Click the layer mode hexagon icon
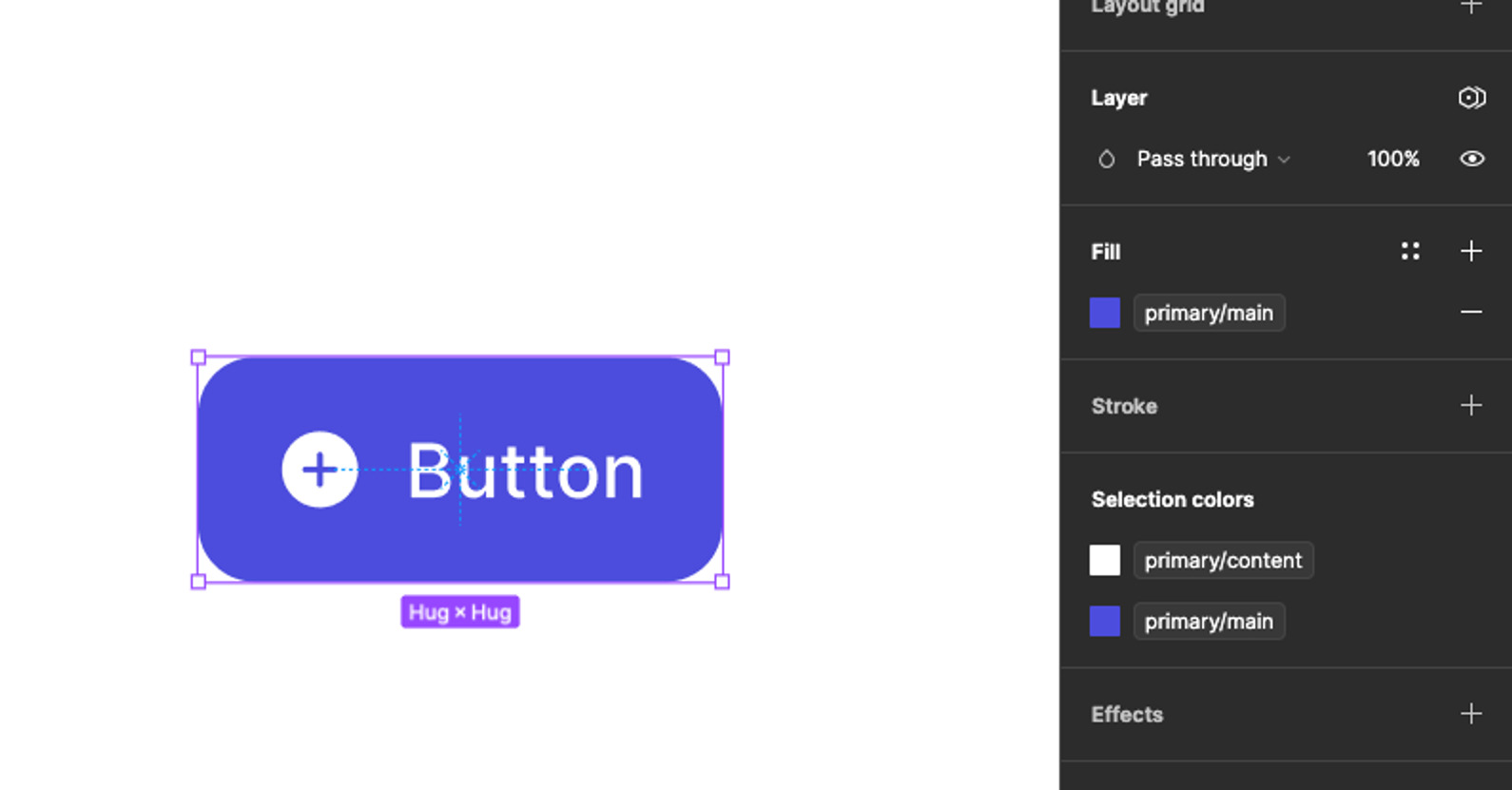The width and height of the screenshot is (1512, 790). tap(1471, 98)
